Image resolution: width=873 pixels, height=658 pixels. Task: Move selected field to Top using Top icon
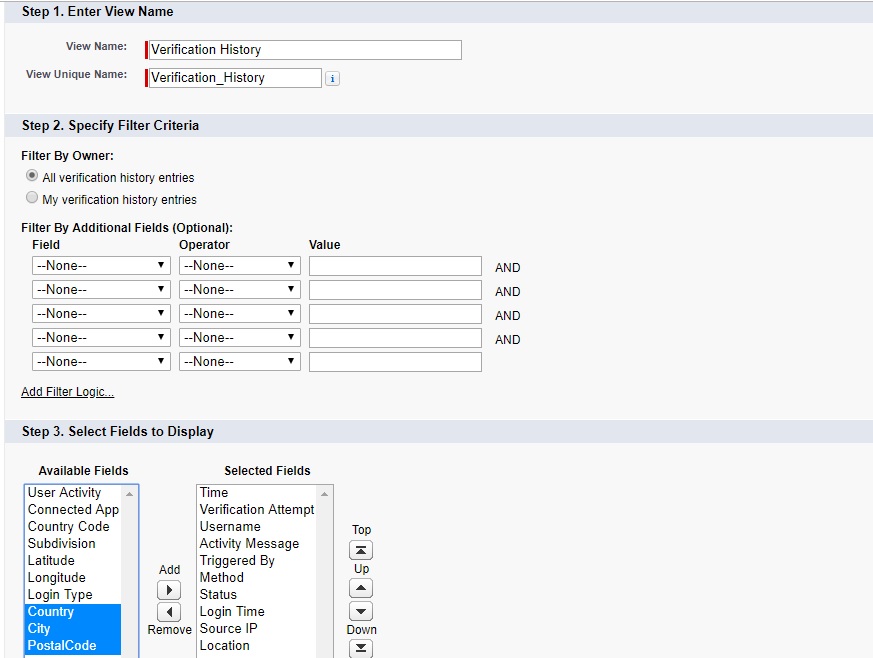[360, 548]
